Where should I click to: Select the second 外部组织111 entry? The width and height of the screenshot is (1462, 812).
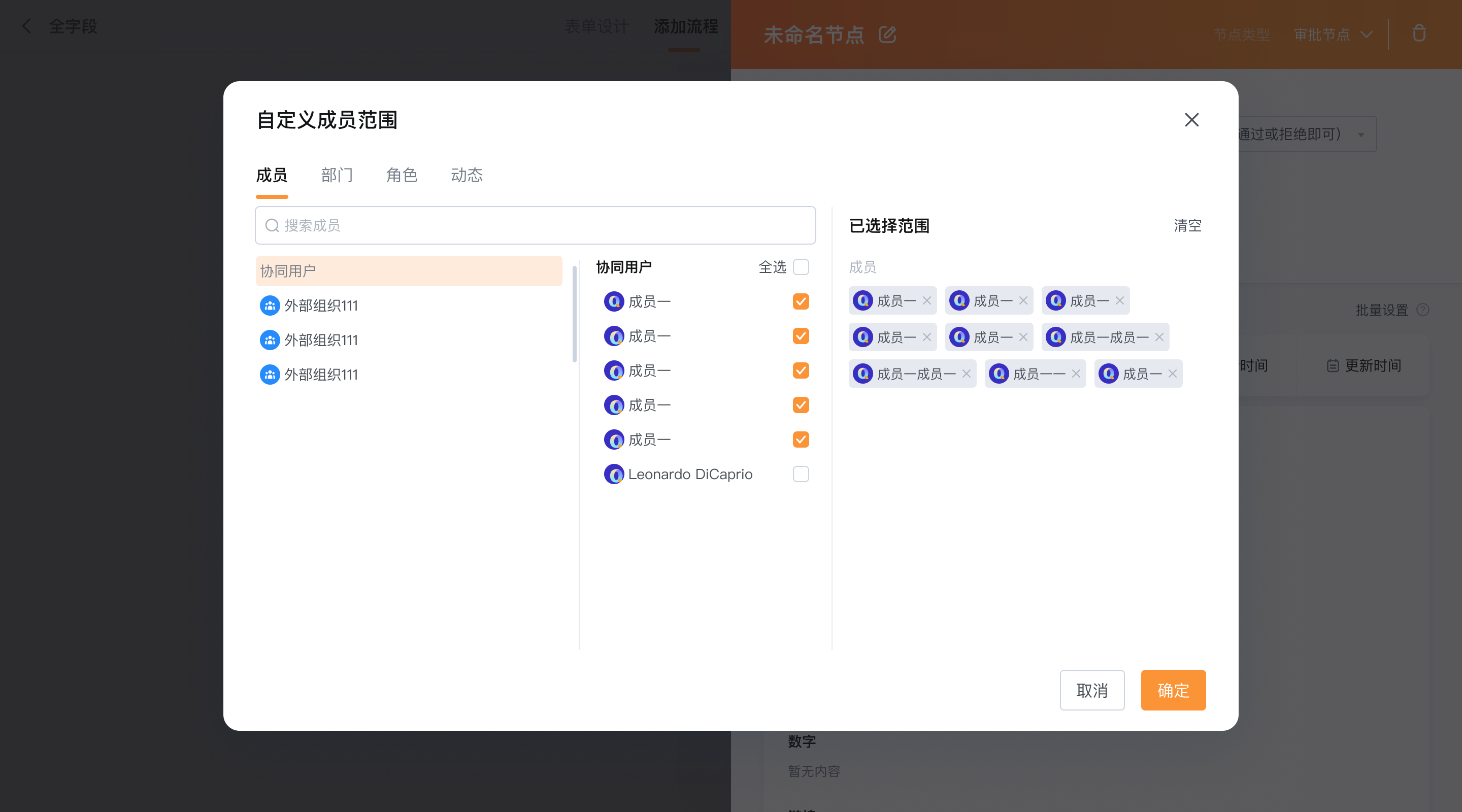[409, 341]
